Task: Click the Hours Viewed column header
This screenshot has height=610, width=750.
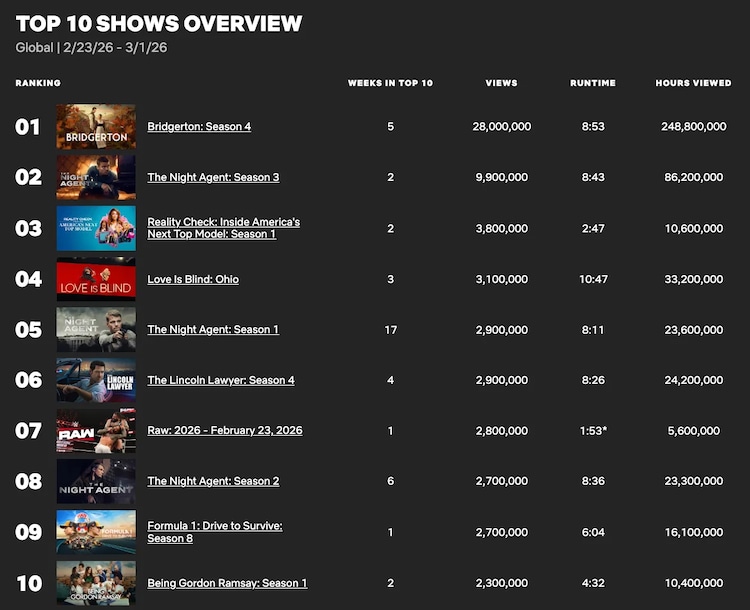Action: (692, 83)
